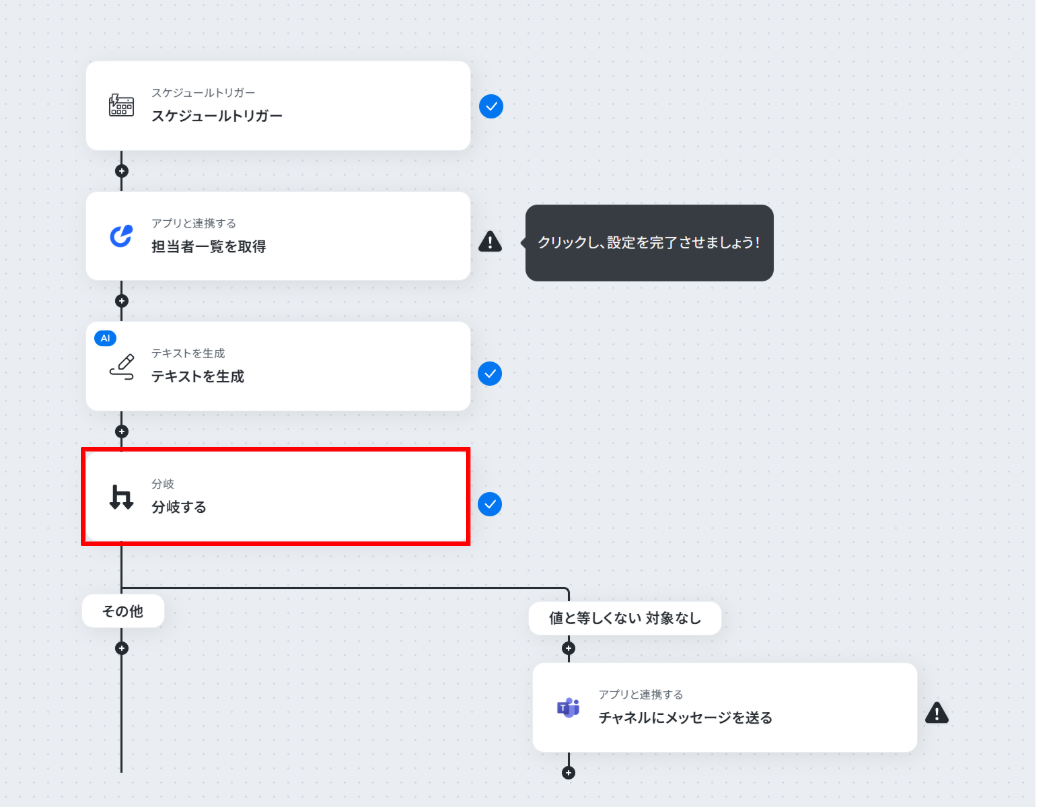The image size is (1037, 807).
Task: Click the Microsoft Teams icon
Action: click(x=568, y=707)
